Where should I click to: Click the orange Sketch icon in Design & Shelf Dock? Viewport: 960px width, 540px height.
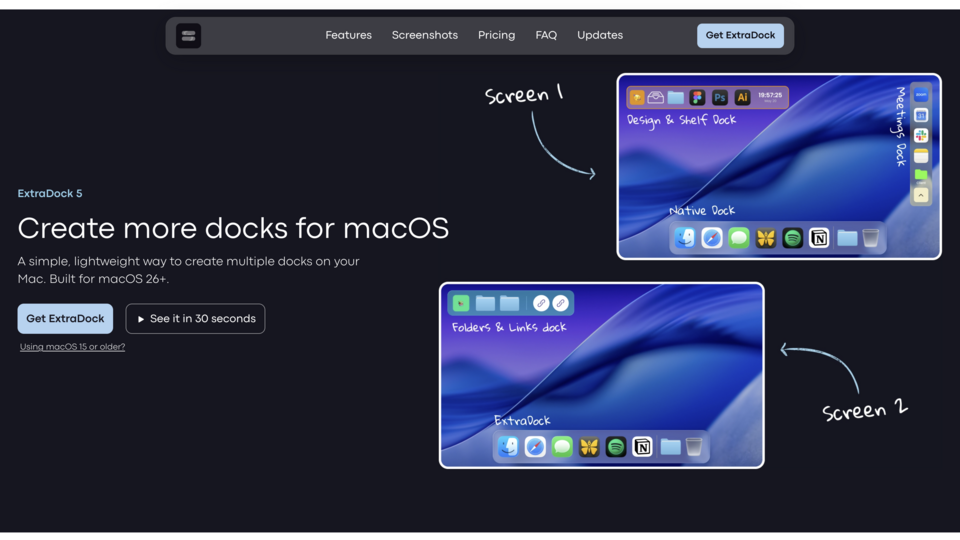637,97
